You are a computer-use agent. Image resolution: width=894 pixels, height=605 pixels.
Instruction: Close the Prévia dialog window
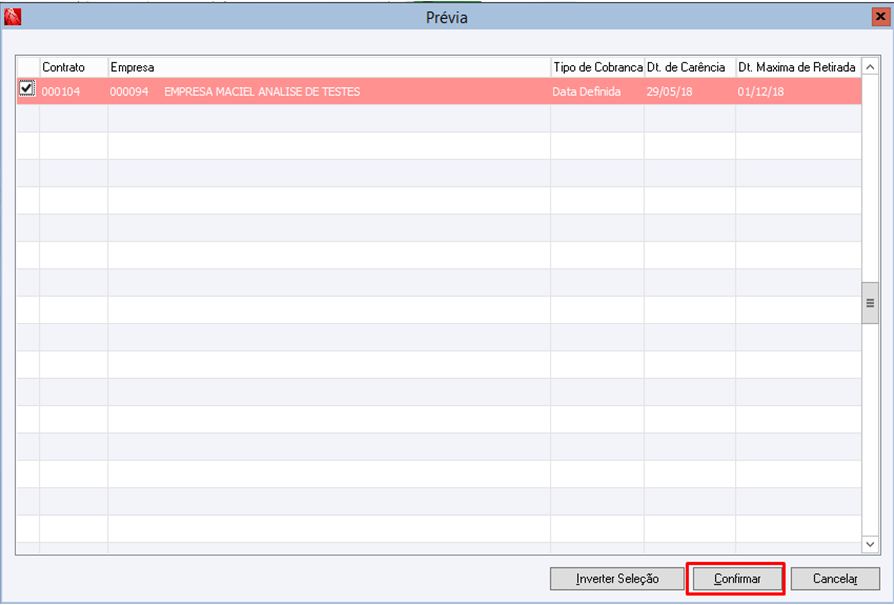point(880,17)
